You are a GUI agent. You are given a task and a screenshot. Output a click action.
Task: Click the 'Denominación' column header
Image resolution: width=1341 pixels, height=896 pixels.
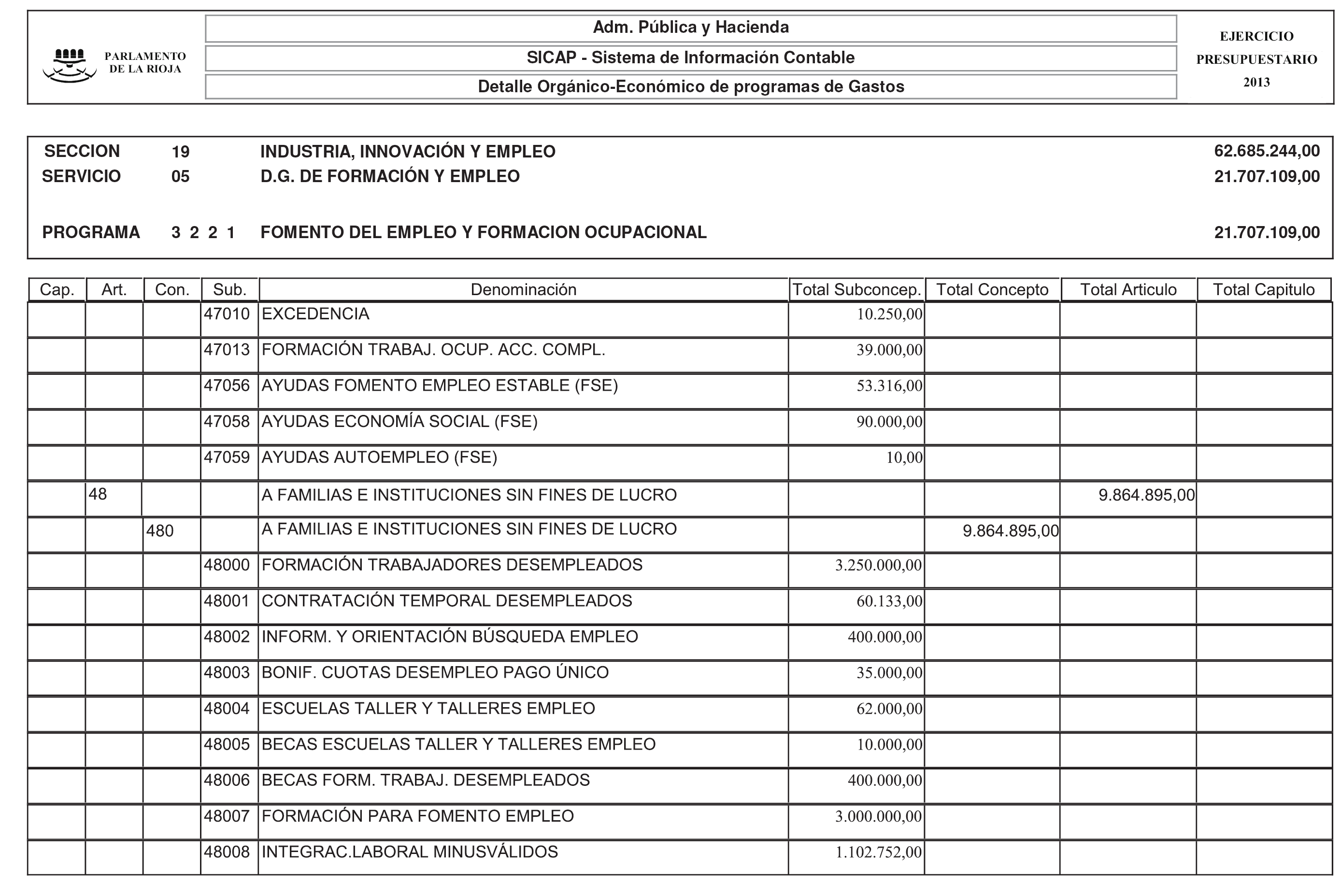click(x=523, y=290)
